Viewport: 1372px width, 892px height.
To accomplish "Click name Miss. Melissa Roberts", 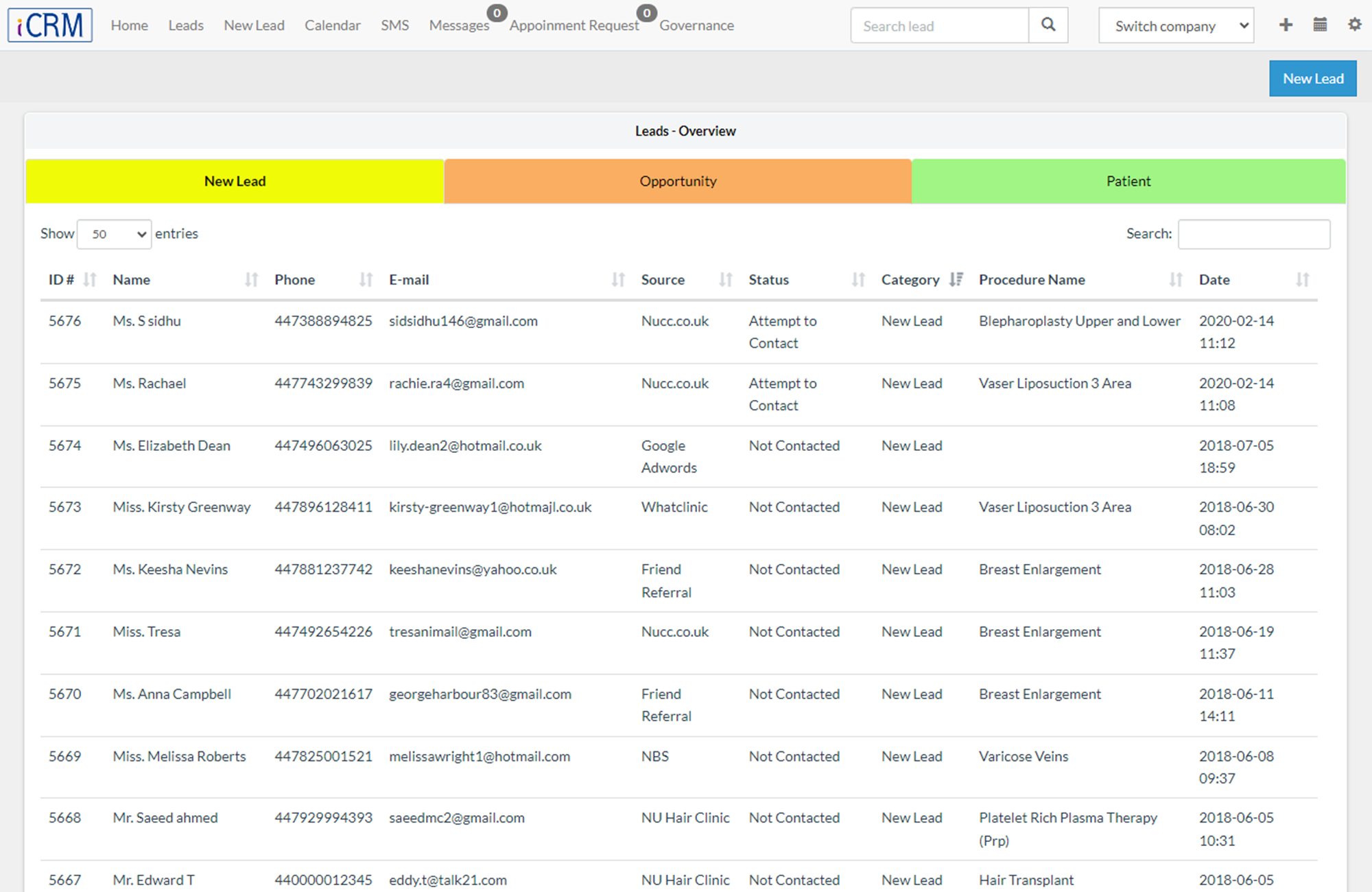I will pos(180,757).
